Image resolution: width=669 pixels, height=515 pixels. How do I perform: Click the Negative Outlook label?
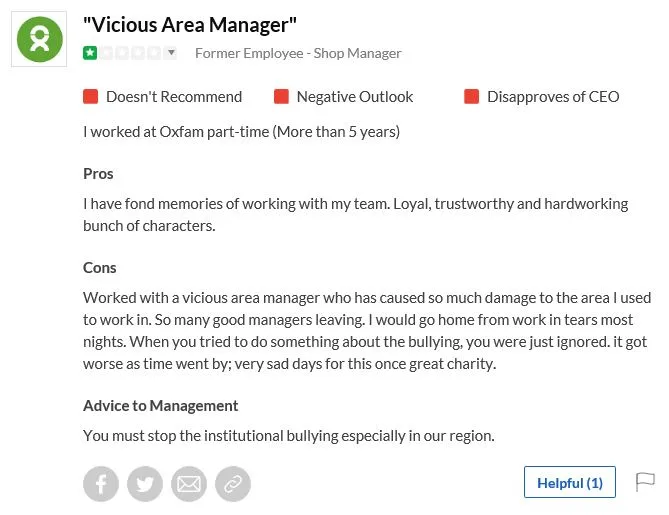pyautogui.click(x=355, y=97)
